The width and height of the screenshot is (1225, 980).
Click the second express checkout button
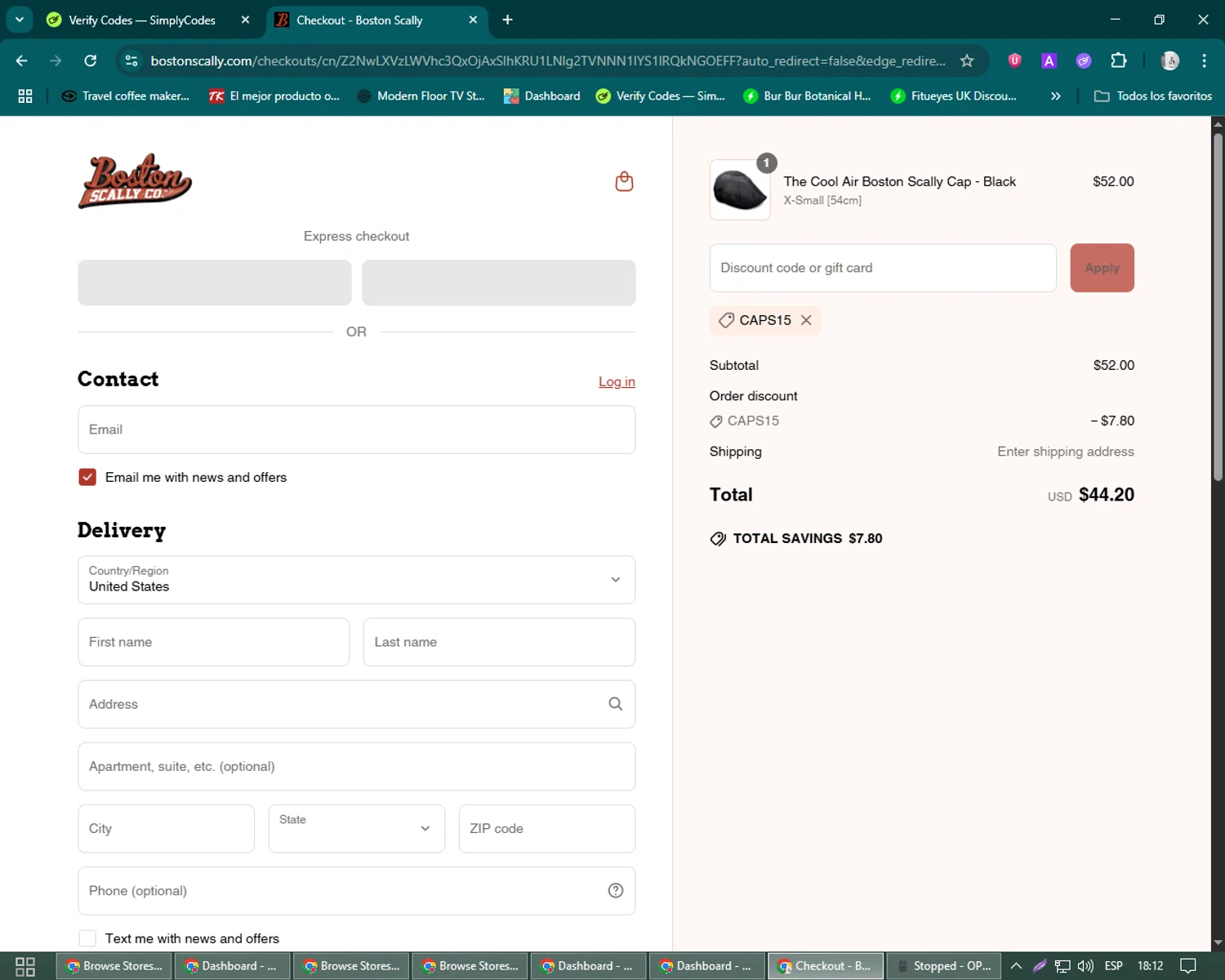click(499, 283)
